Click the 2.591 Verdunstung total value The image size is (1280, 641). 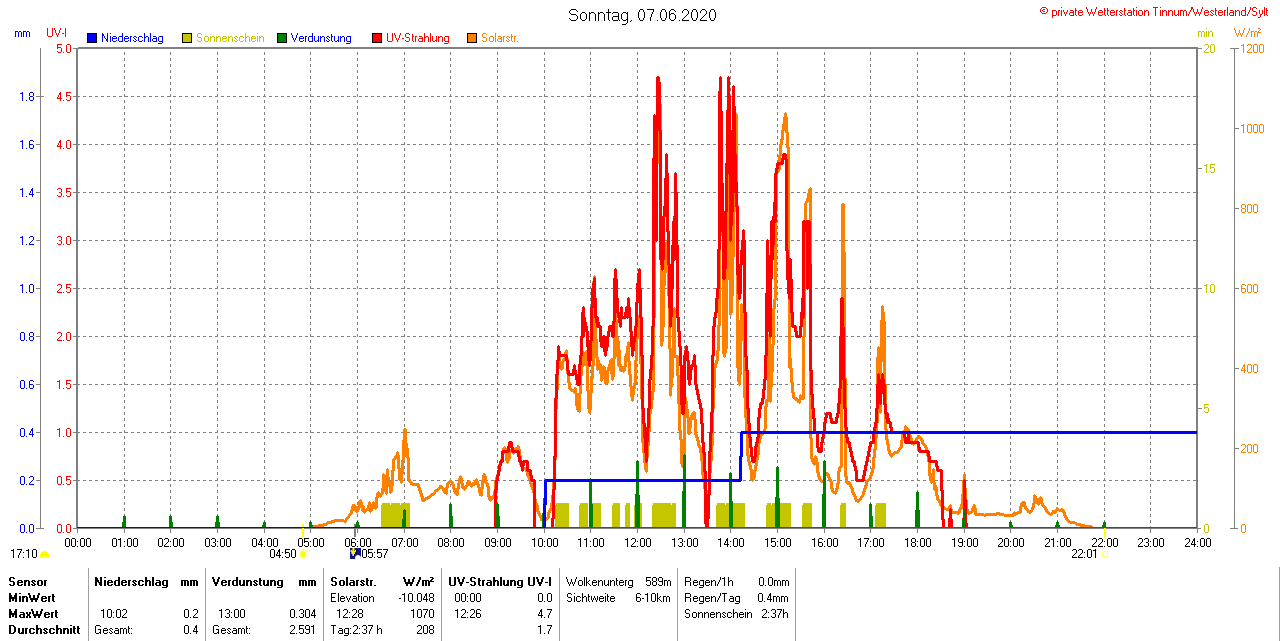click(304, 630)
